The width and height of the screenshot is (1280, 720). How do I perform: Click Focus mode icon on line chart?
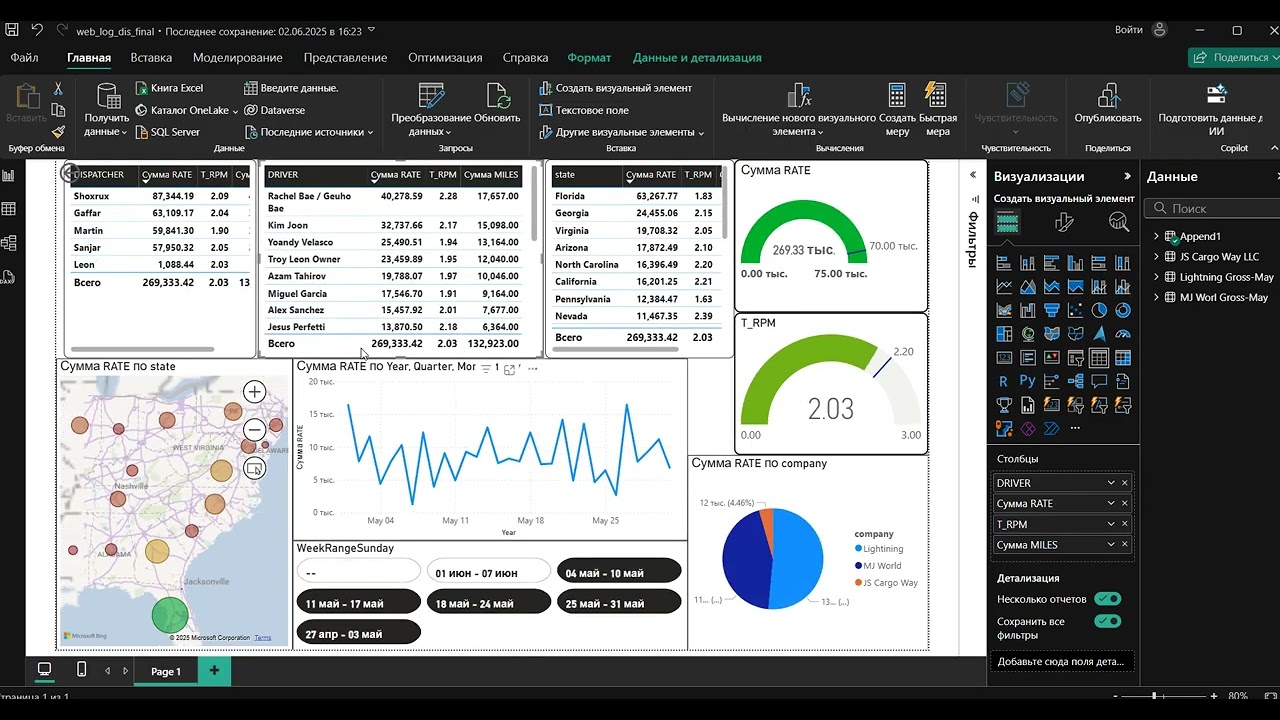[x=509, y=369]
